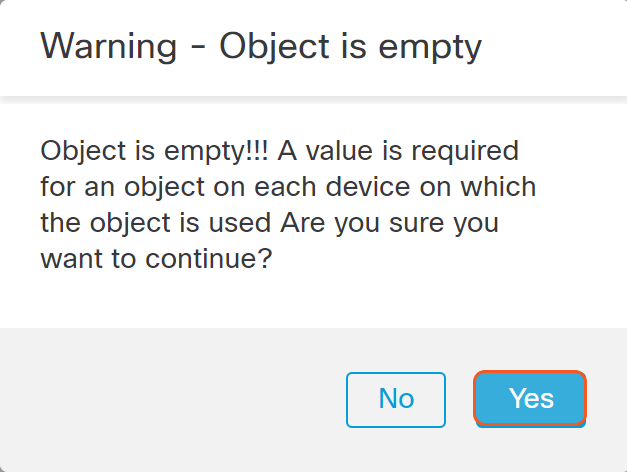Click "the object is used" in the message
This screenshot has width=627, height=472.
157,223
